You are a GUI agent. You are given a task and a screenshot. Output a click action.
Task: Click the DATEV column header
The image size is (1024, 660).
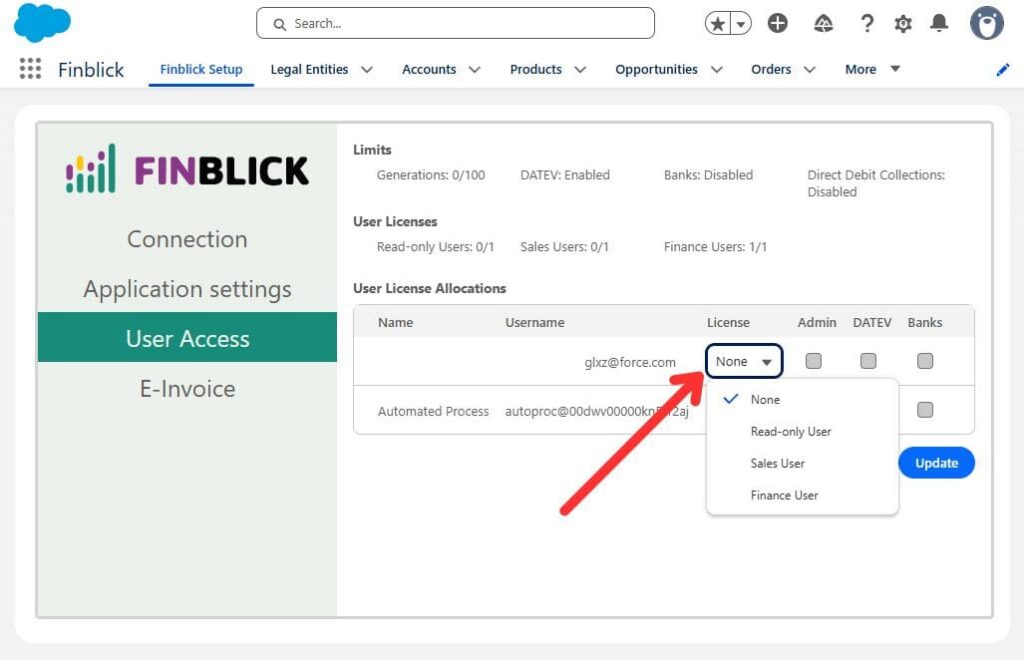pos(872,322)
